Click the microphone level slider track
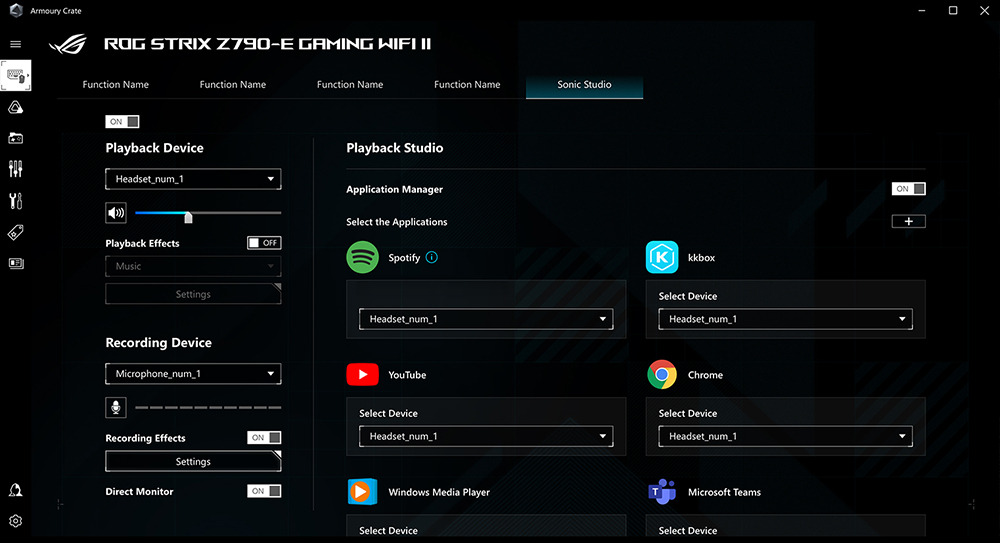1000x543 pixels. click(208, 407)
